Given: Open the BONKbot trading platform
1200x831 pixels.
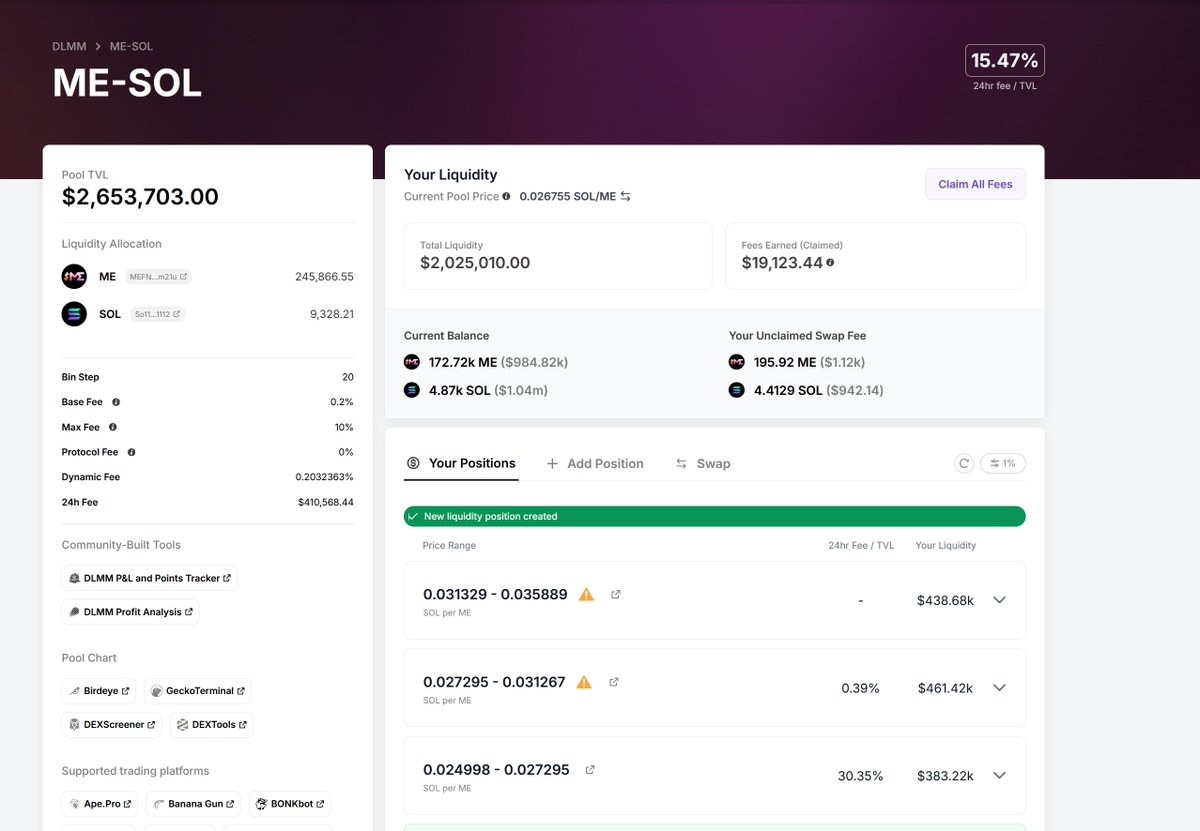Looking at the screenshot, I should (290, 804).
